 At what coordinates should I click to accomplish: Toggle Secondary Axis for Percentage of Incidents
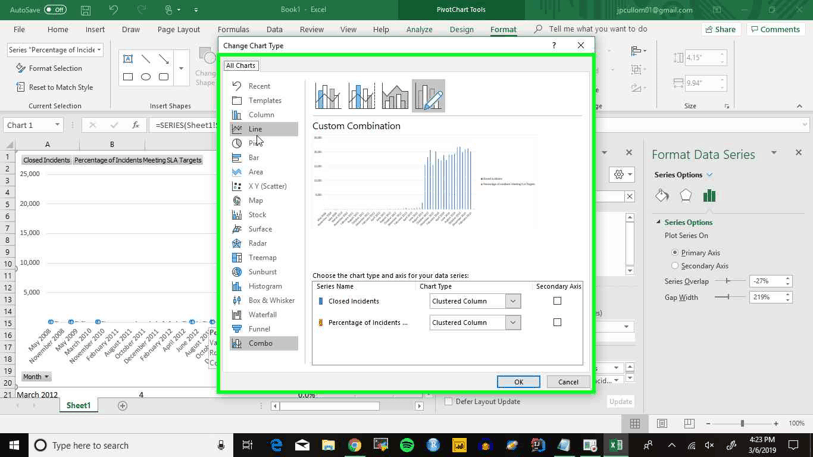(557, 322)
